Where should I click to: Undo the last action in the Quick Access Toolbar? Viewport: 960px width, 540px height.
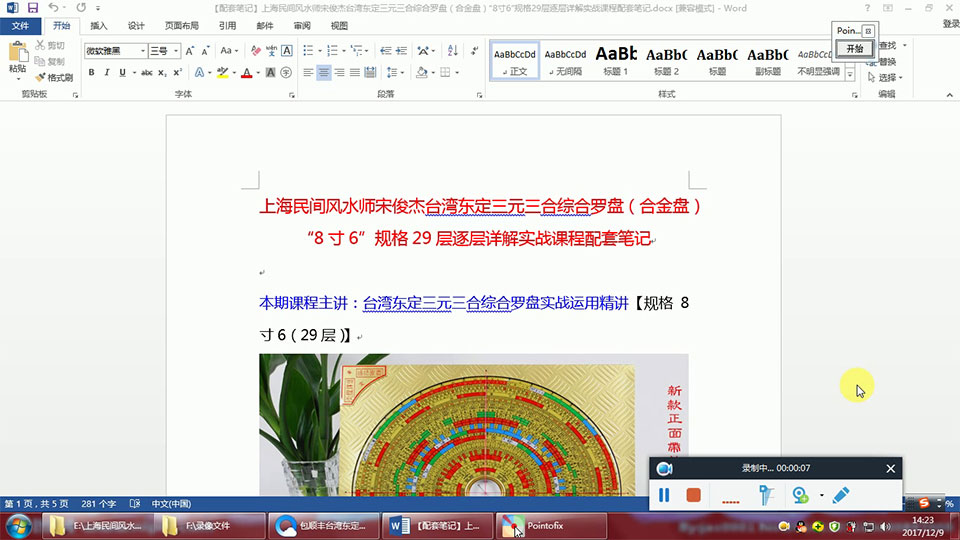(x=53, y=8)
